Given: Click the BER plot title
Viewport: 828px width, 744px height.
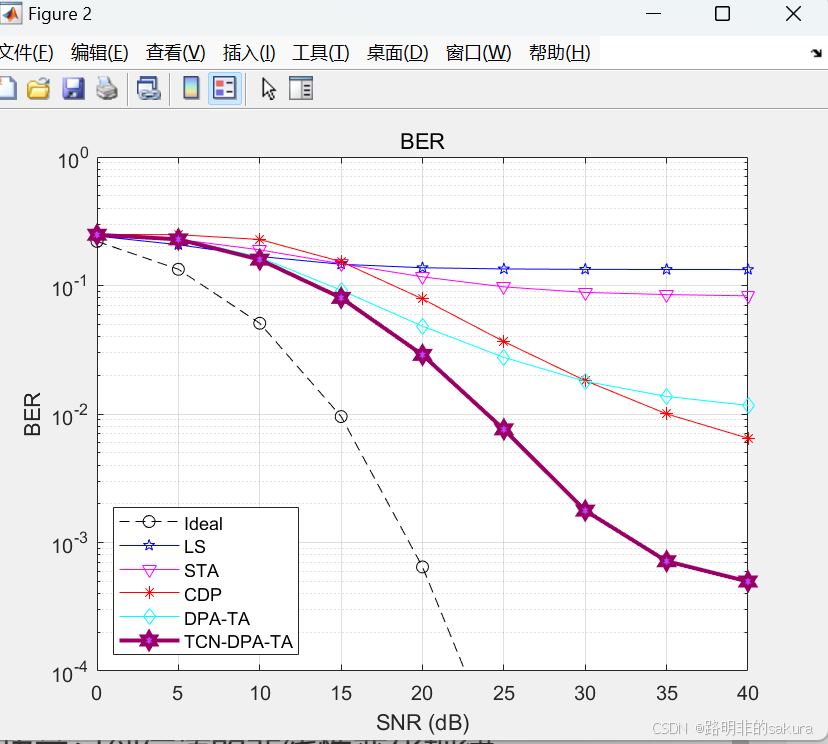Looking at the screenshot, I should tap(422, 142).
